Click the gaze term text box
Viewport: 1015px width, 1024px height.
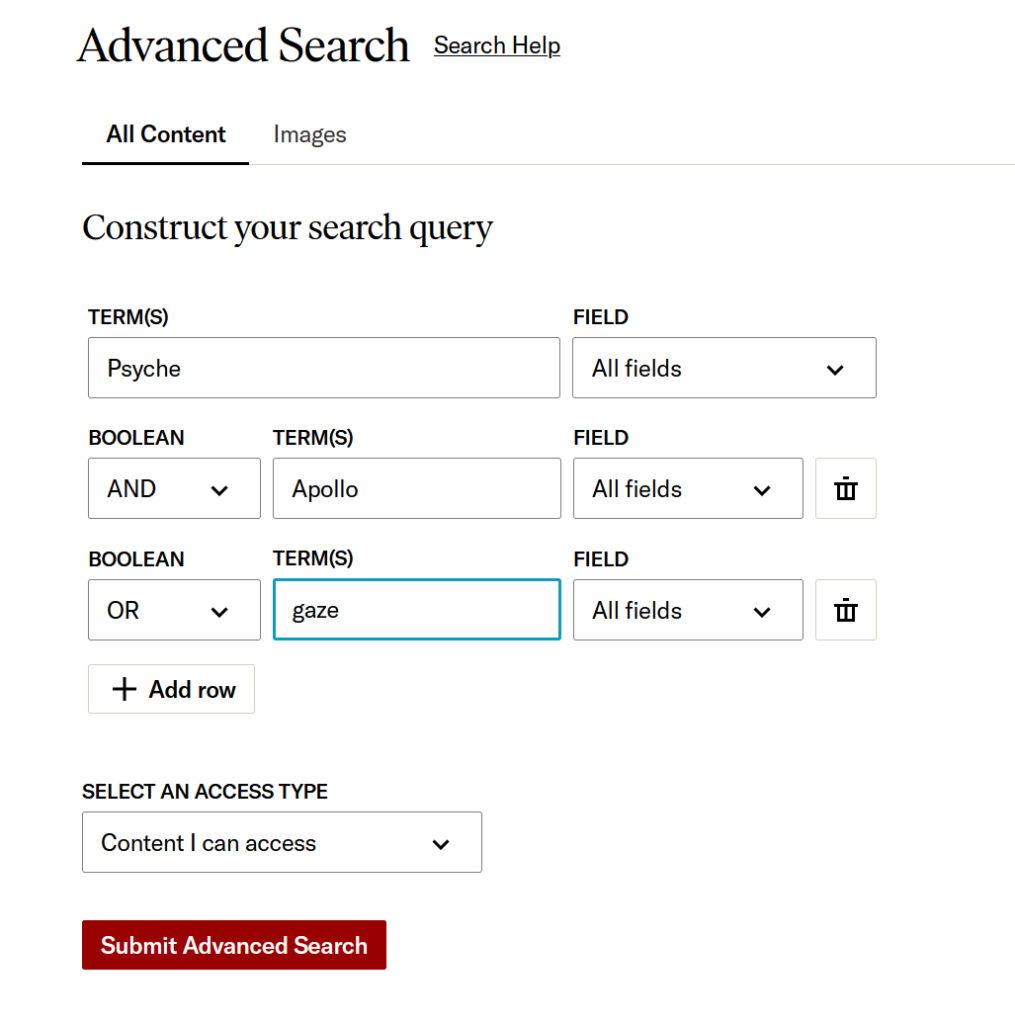coord(416,610)
